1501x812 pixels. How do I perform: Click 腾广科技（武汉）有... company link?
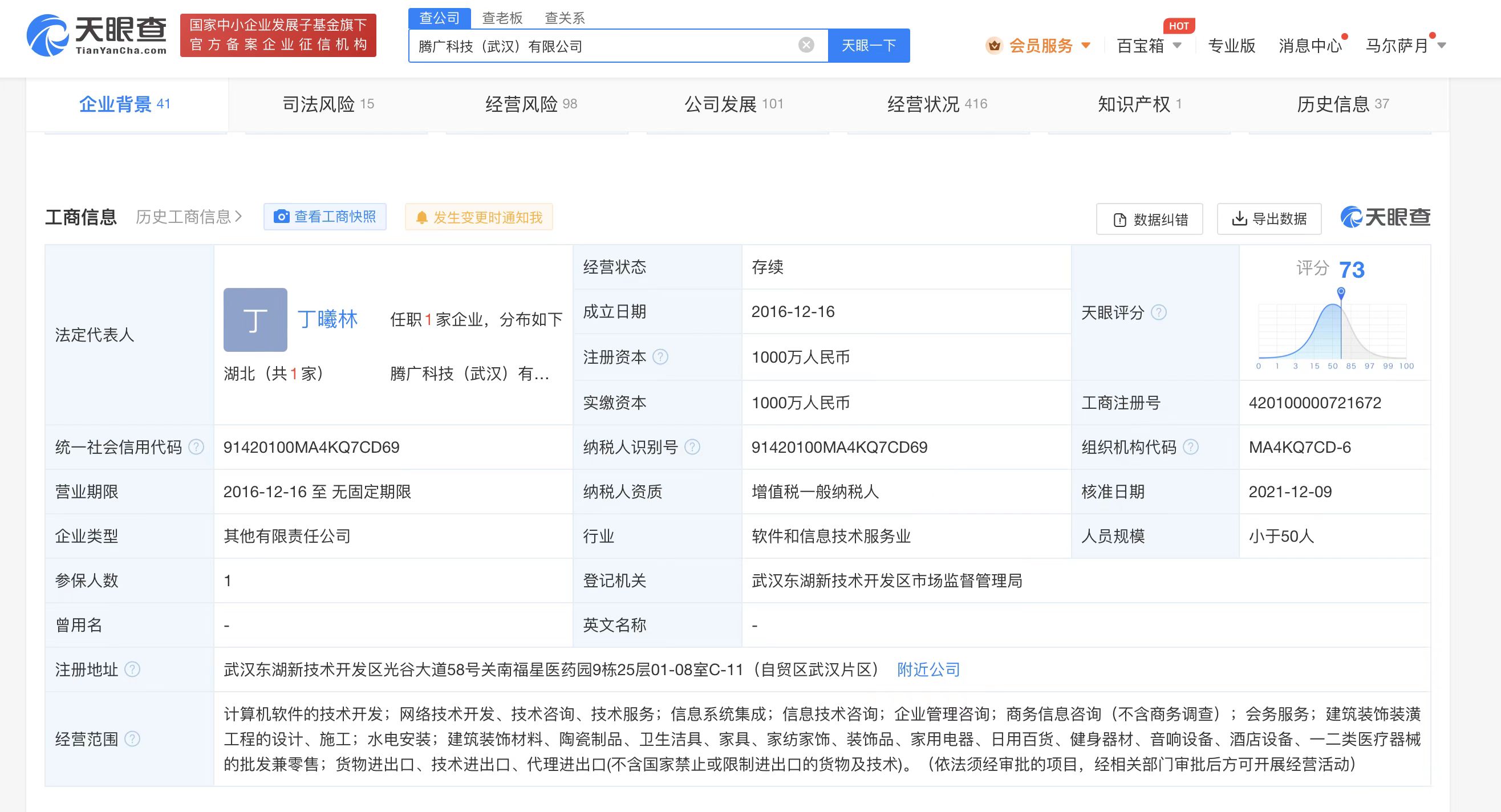(x=470, y=373)
